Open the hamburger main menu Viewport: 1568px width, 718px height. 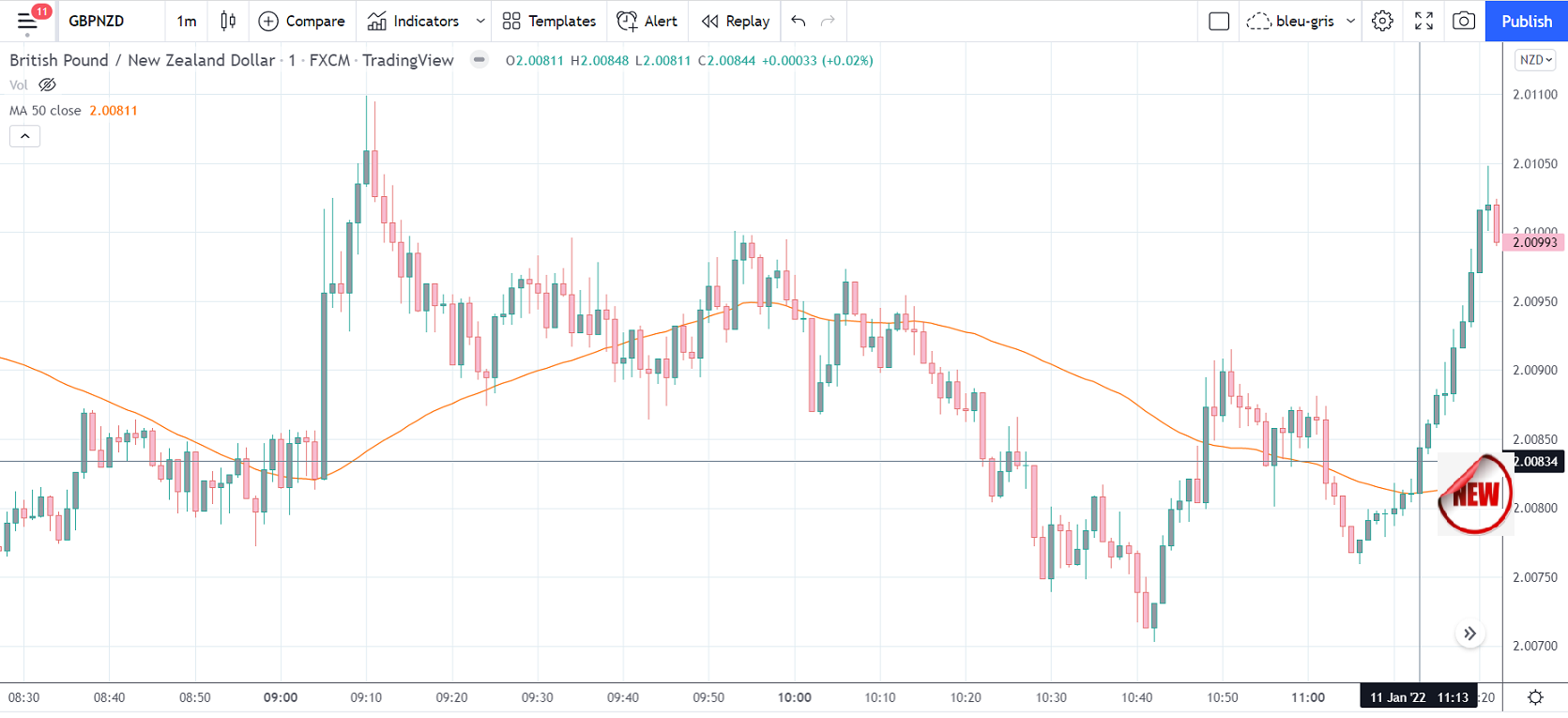point(27,21)
